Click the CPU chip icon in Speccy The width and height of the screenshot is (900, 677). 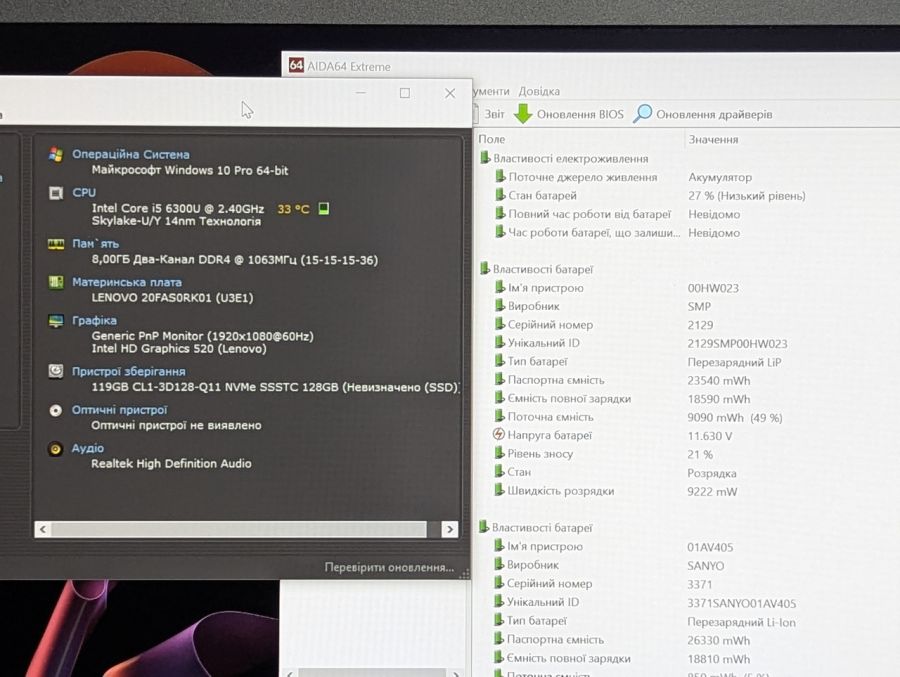pos(56,193)
